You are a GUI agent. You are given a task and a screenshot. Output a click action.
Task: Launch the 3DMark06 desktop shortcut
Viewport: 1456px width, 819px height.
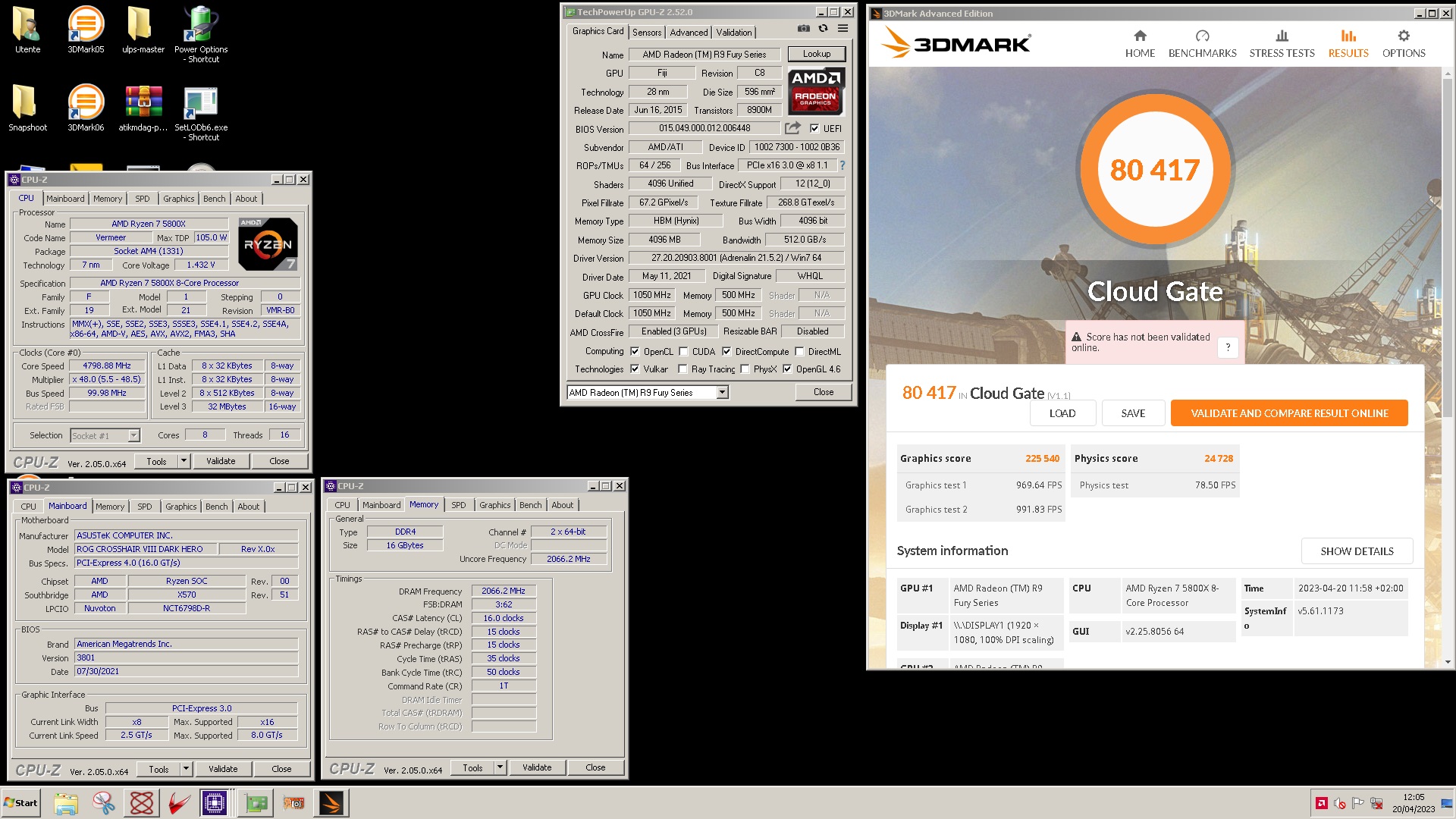[x=86, y=107]
